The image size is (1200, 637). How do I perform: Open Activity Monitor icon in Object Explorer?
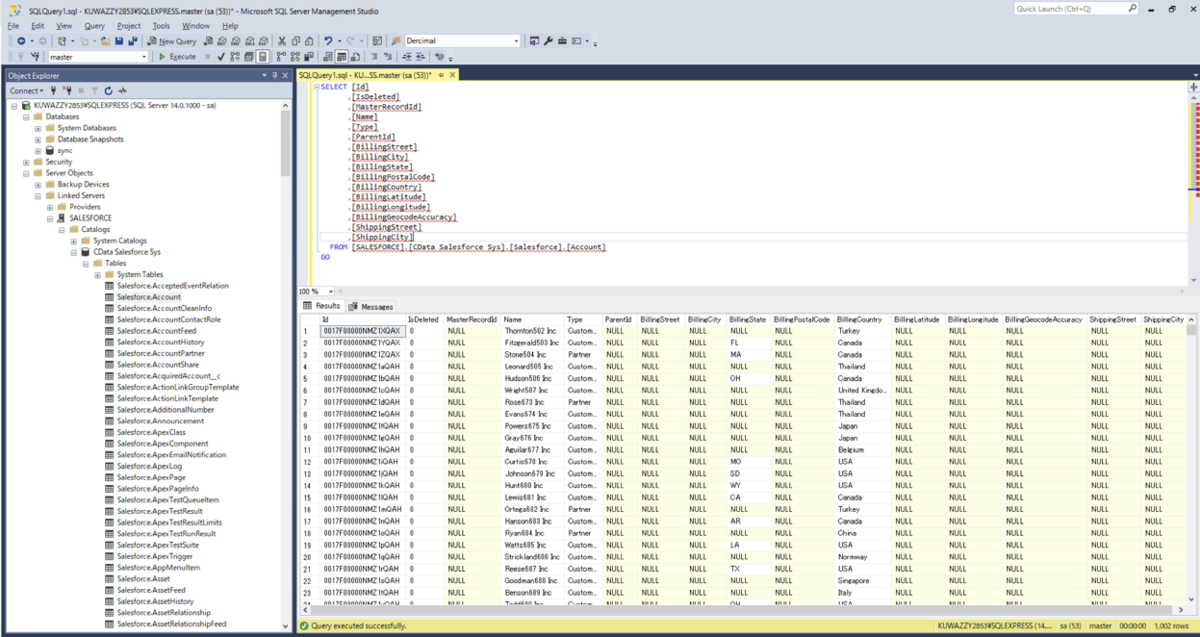[x=121, y=90]
